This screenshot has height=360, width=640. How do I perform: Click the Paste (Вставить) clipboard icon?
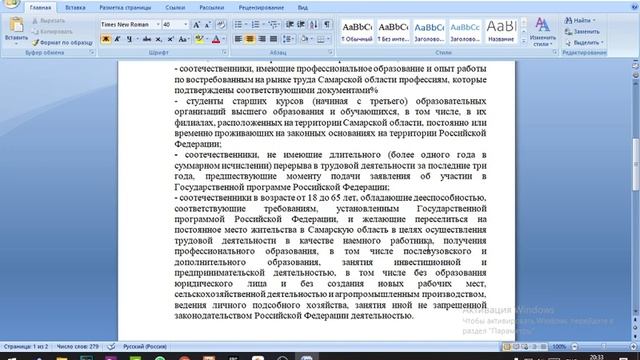coord(16,24)
